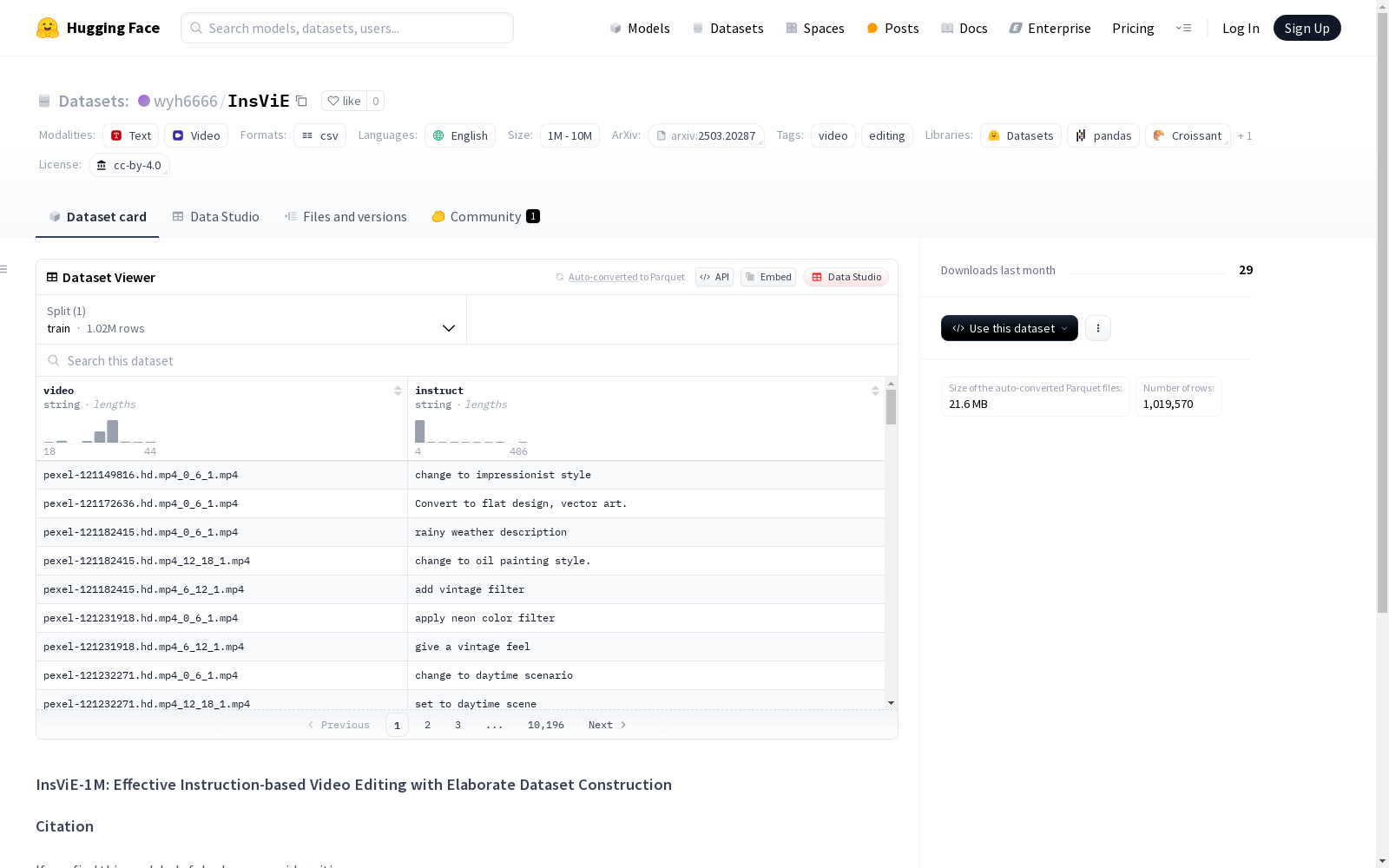Sort the instruct column
The image size is (1389, 868).
point(875,391)
